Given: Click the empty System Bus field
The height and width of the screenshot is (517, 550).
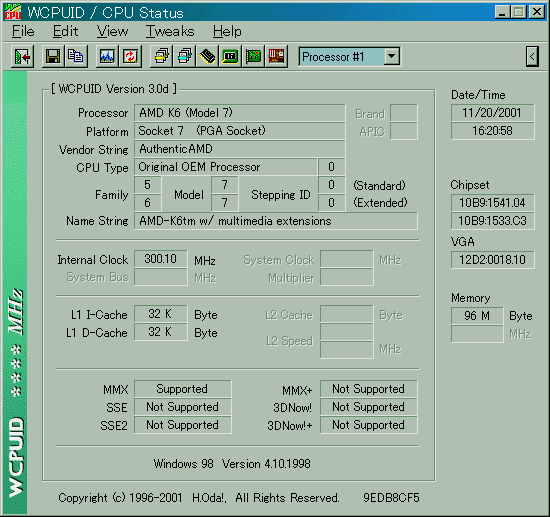Looking at the screenshot, I should [x=161, y=277].
